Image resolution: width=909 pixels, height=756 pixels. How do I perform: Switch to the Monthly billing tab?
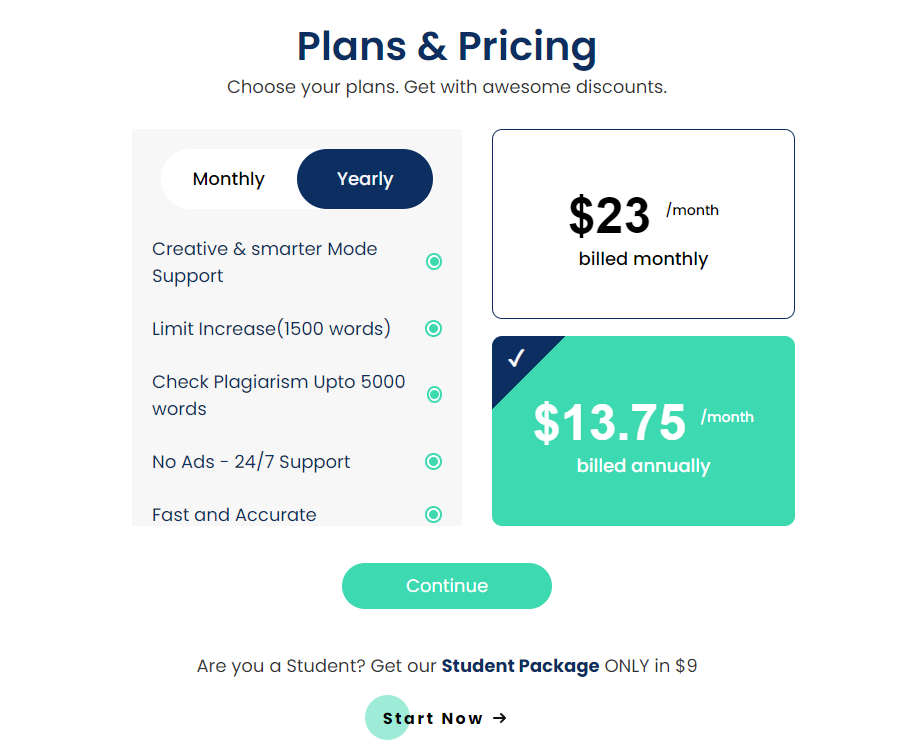(229, 179)
